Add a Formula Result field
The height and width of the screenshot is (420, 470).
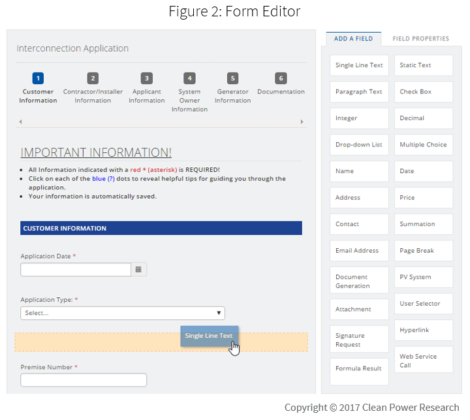tap(359, 372)
